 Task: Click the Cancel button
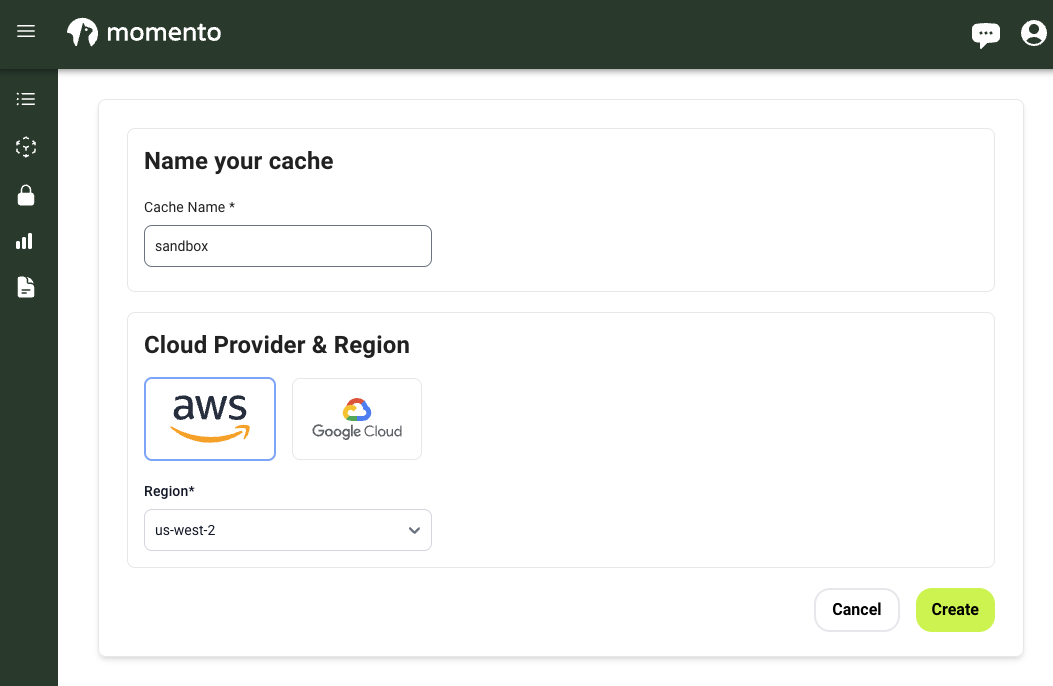(856, 609)
